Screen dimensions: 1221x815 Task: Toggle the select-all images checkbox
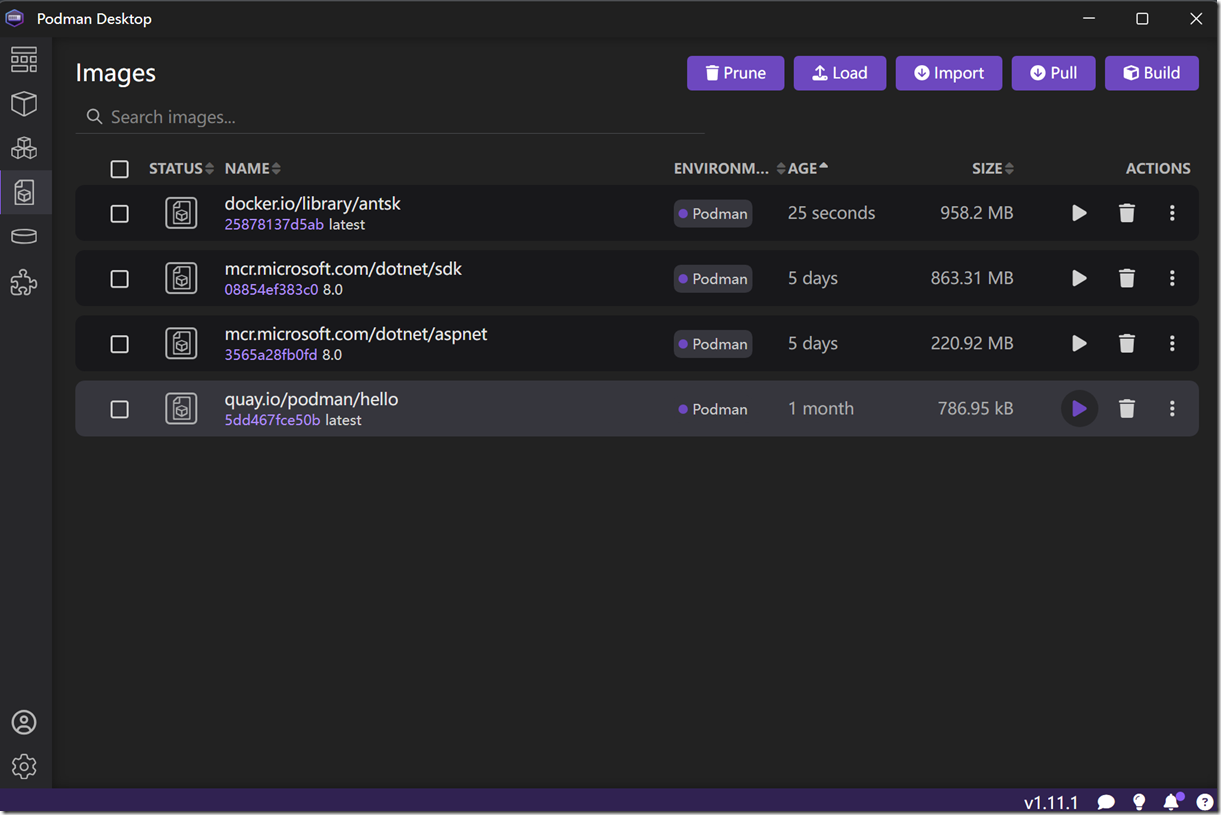point(119,169)
